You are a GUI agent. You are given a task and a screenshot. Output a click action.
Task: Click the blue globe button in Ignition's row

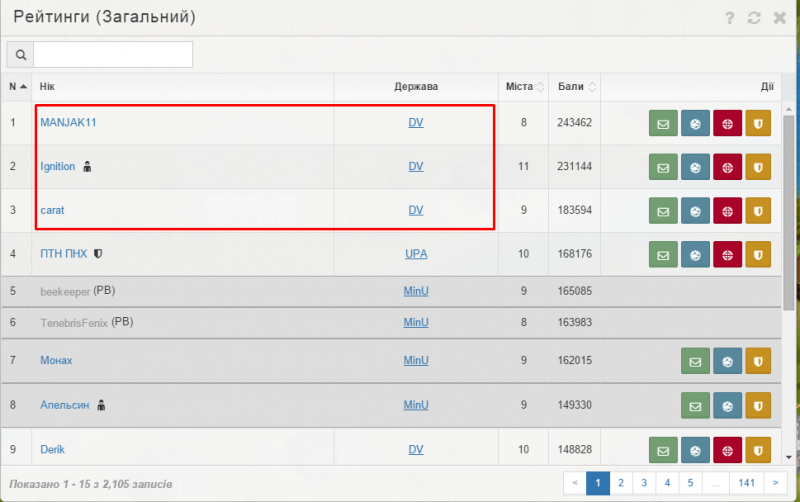694,167
